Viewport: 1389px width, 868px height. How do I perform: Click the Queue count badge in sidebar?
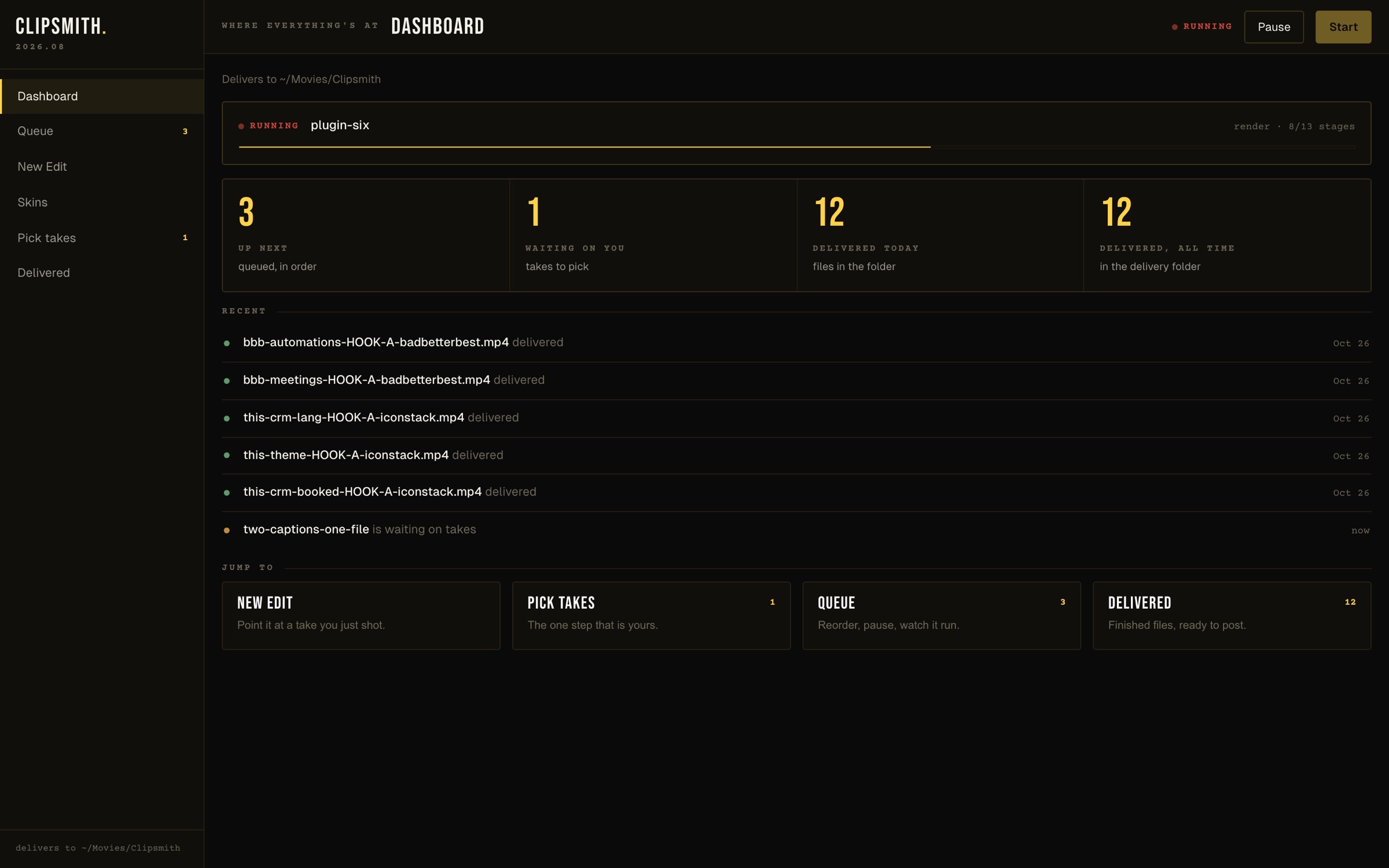(x=185, y=131)
